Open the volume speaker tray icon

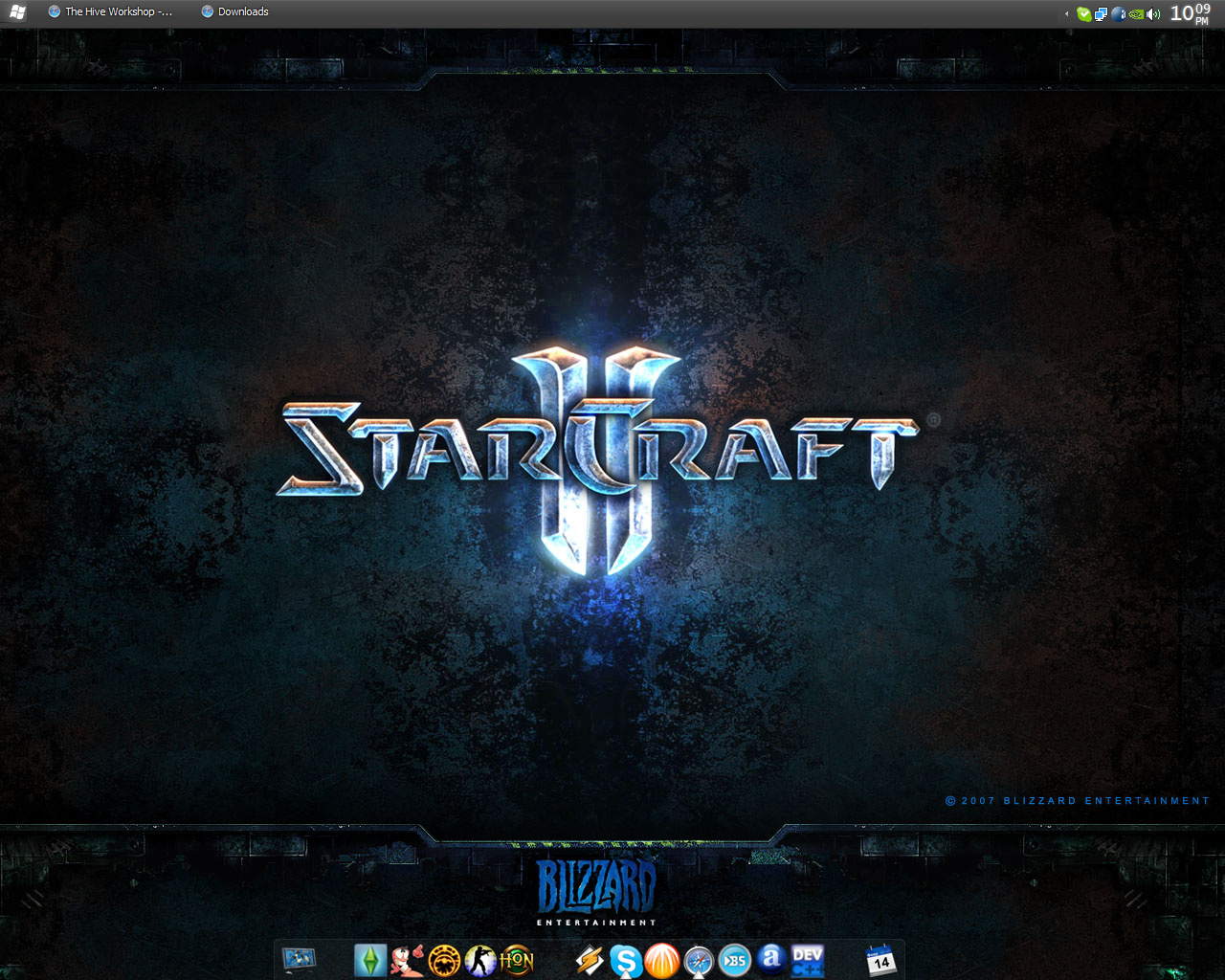pos(1153,13)
